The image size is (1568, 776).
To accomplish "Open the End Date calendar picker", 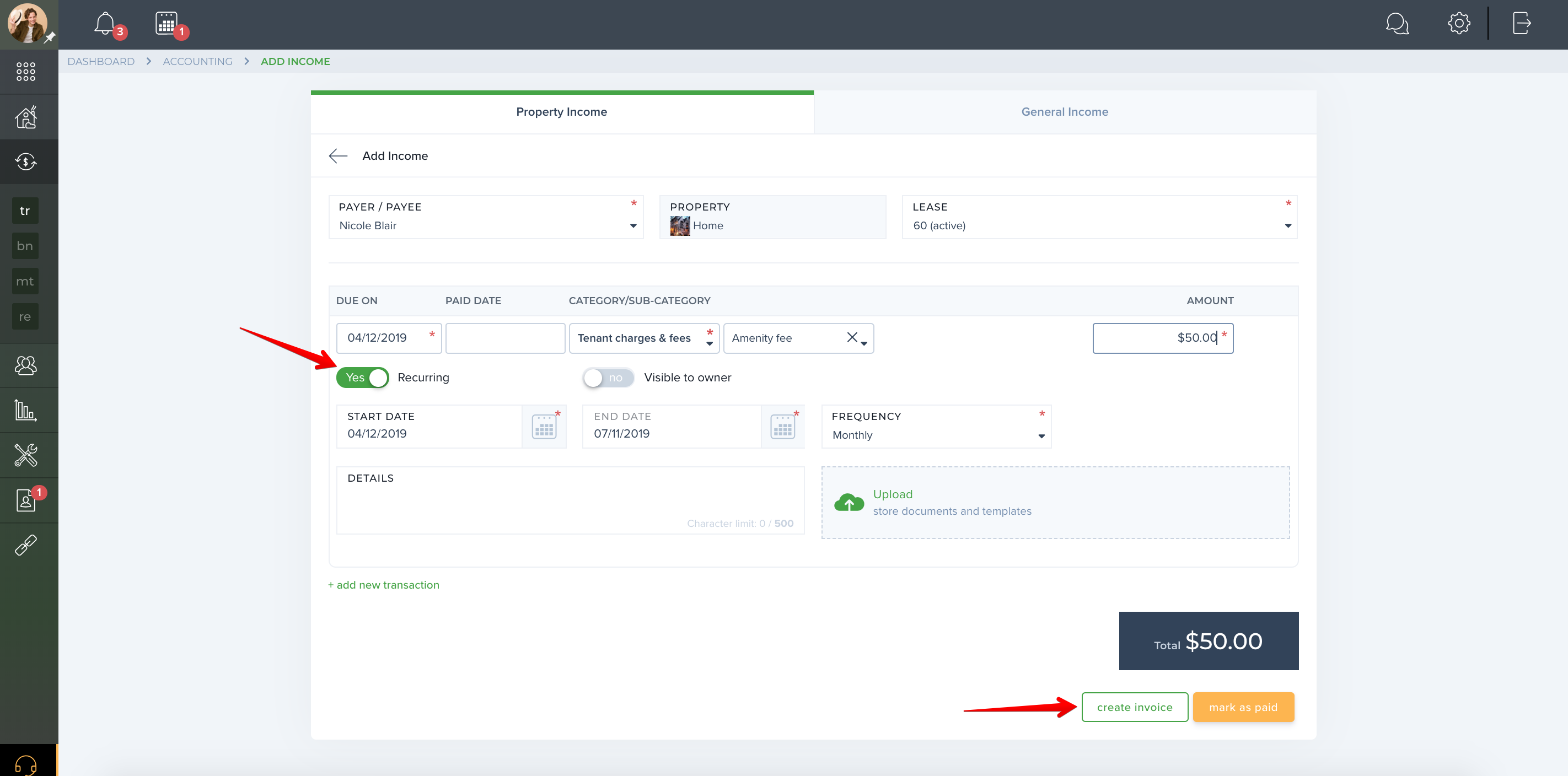I will (x=782, y=427).
